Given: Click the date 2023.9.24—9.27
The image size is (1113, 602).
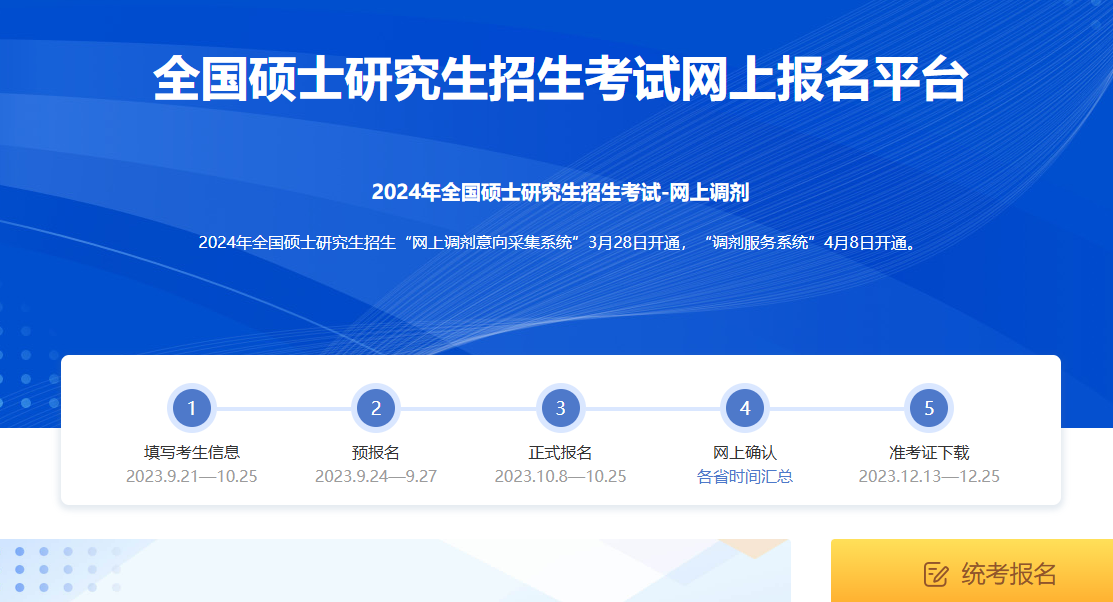Looking at the screenshot, I should coord(376,476).
